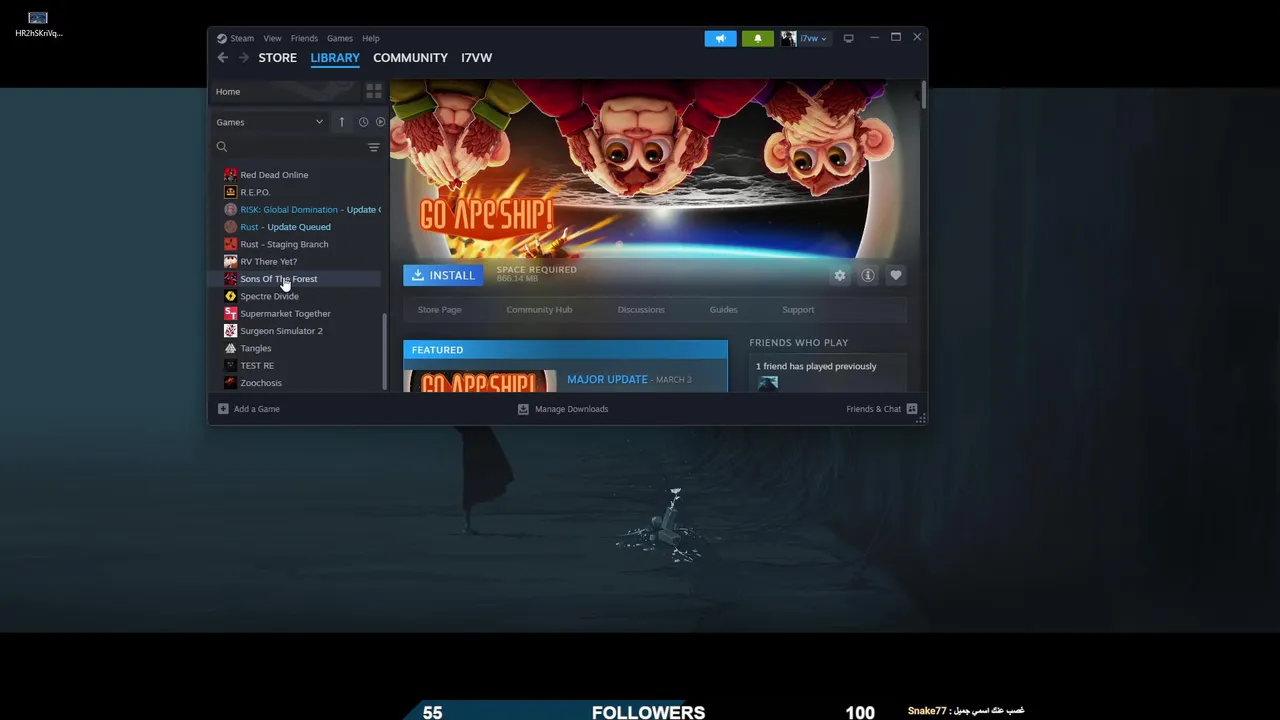Switch library to grid collections view
1280x720 pixels.
click(374, 91)
